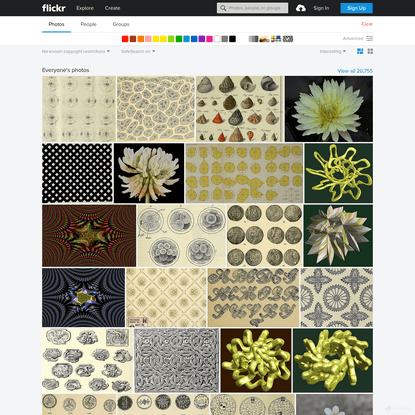Select the black and white style filter
415x415 pixels.
tap(253, 39)
